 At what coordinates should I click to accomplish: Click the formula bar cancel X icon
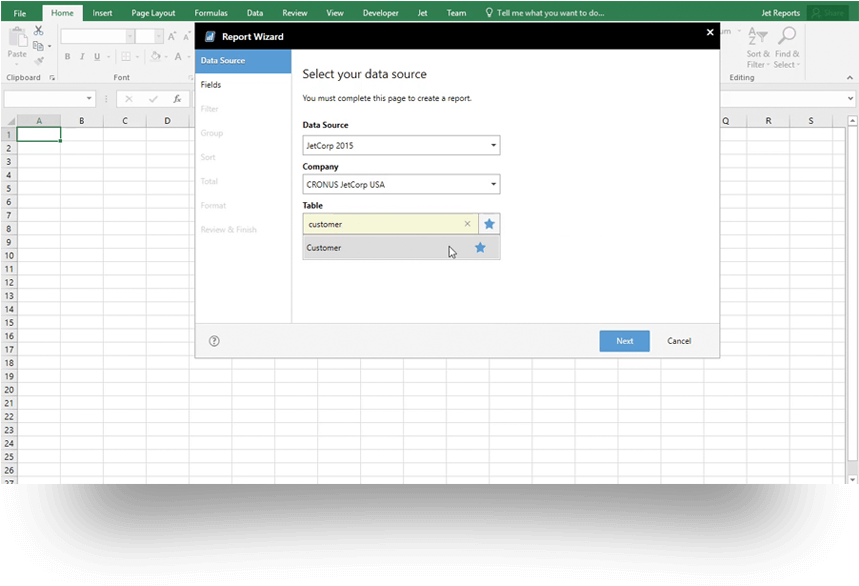[129, 99]
